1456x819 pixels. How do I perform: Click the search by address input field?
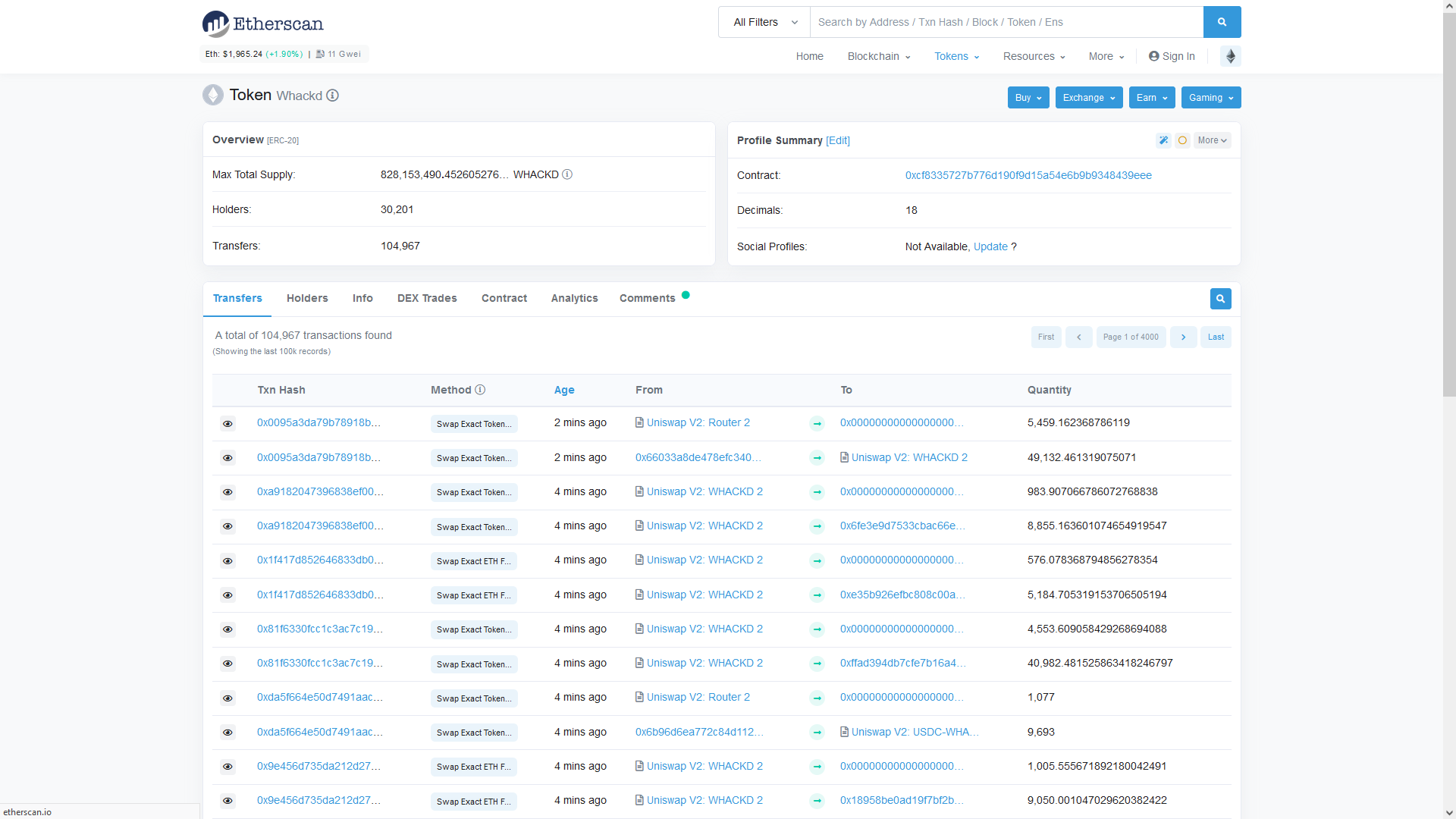coord(1006,22)
